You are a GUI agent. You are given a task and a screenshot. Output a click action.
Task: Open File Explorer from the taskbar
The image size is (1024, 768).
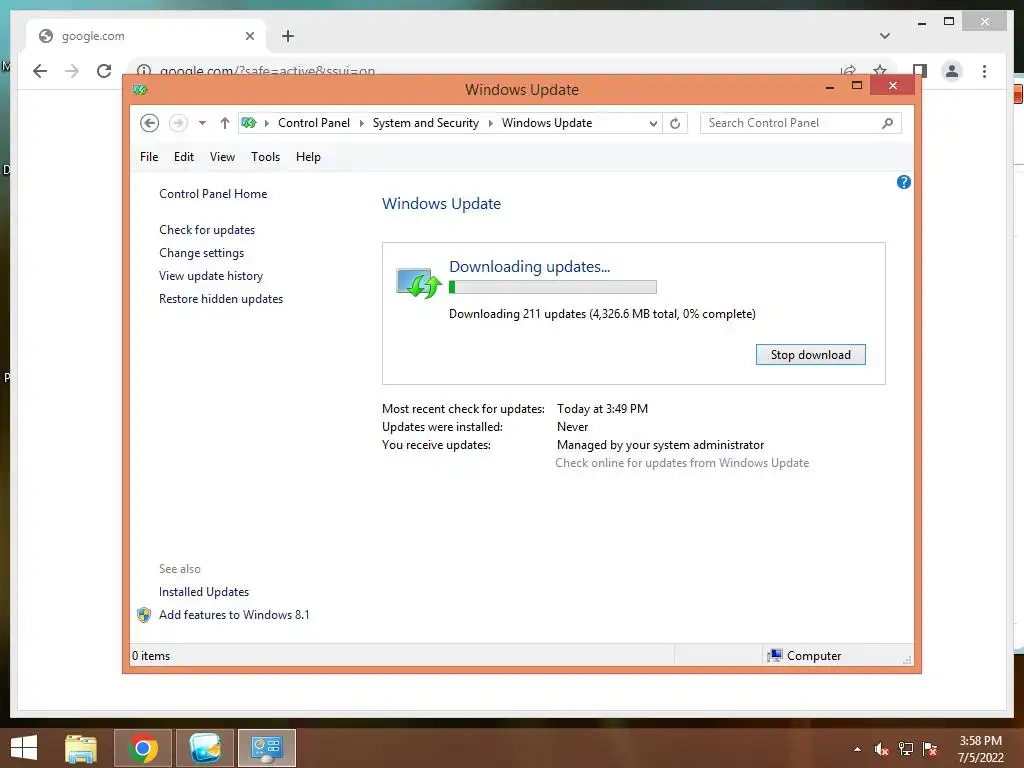click(x=81, y=748)
